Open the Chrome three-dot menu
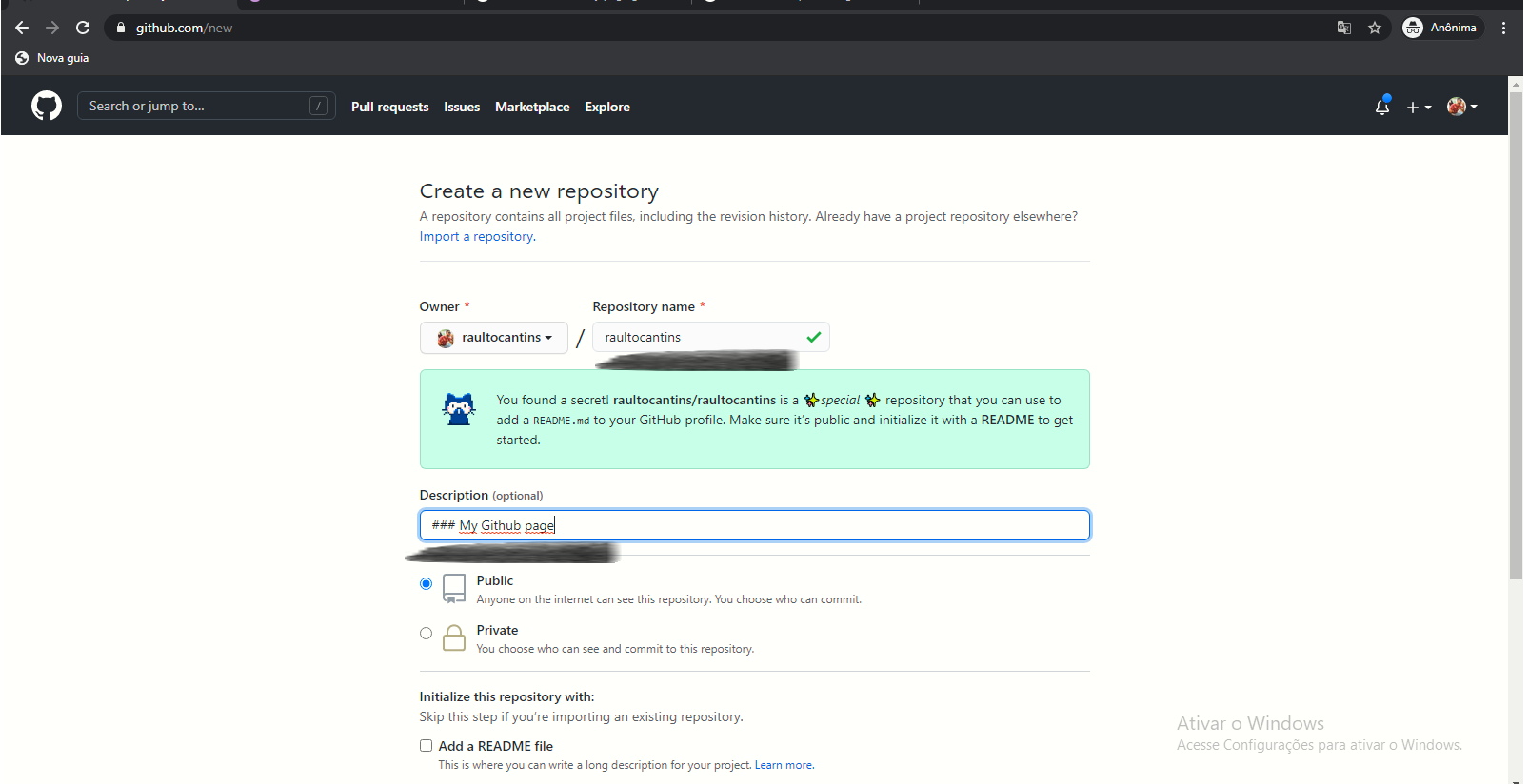 click(x=1503, y=28)
